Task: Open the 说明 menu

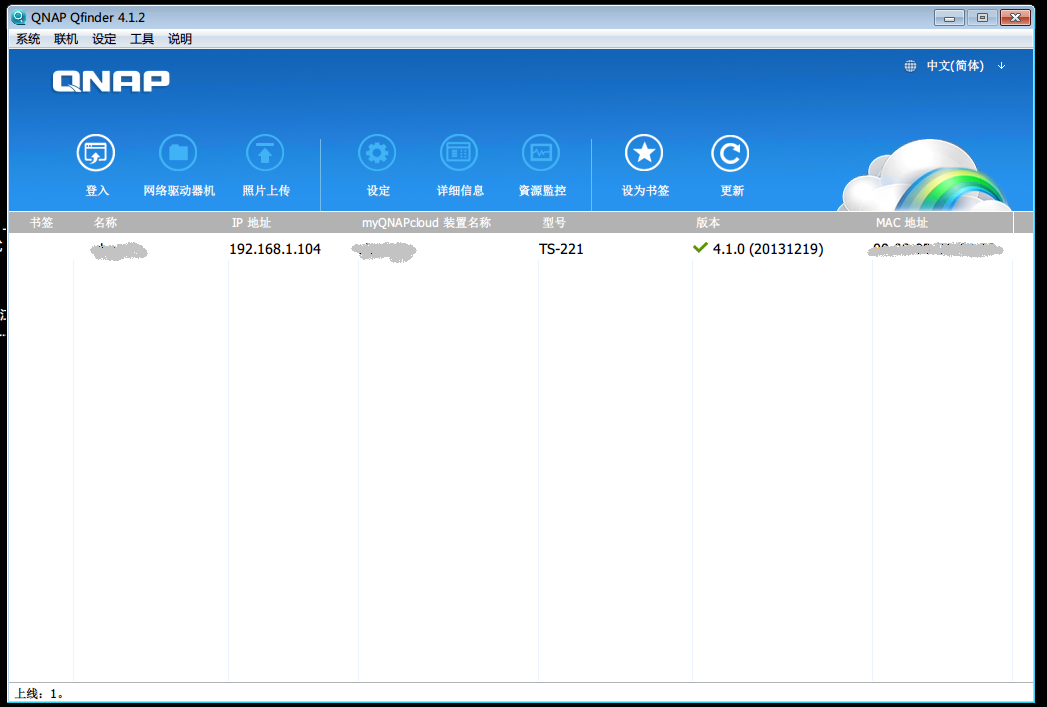Action: pyautogui.click(x=180, y=39)
